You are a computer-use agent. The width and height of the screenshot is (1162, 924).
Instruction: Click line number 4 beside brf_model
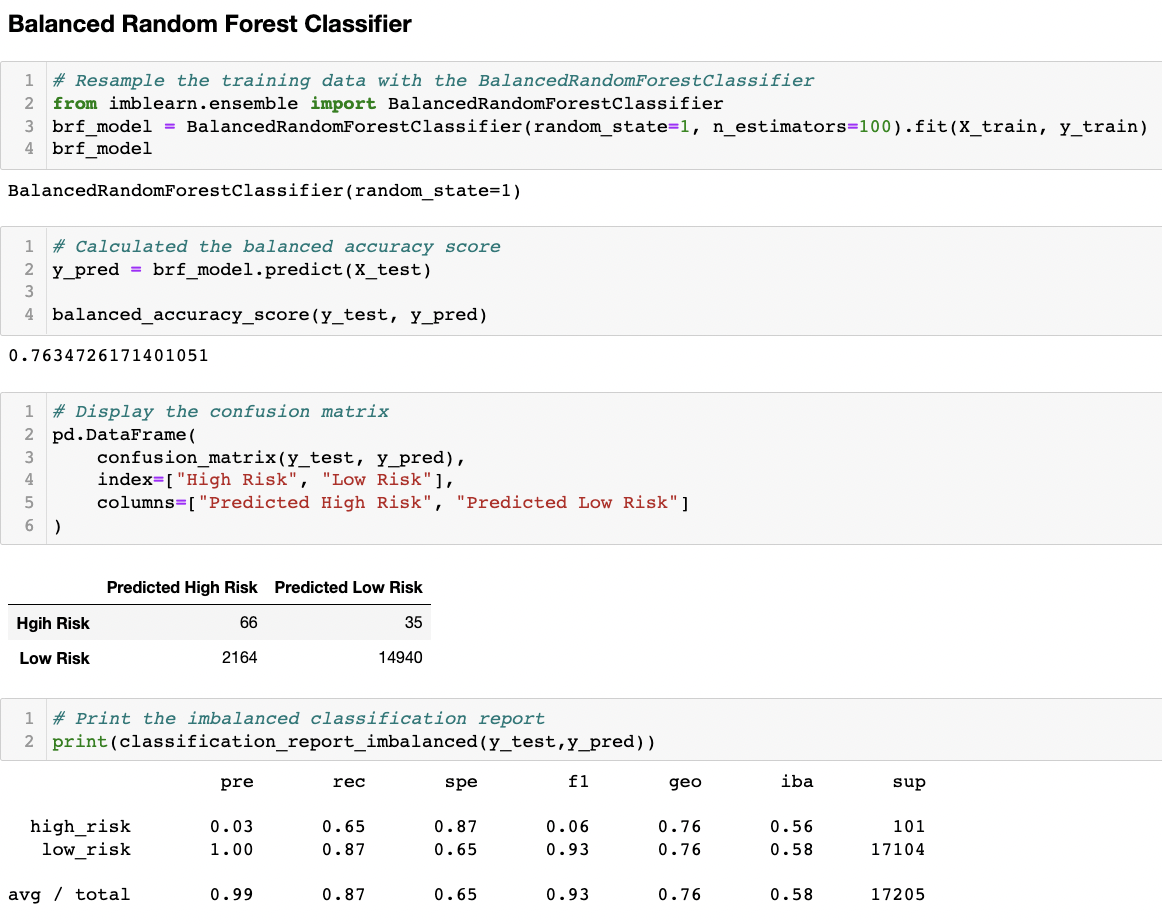click(27, 149)
